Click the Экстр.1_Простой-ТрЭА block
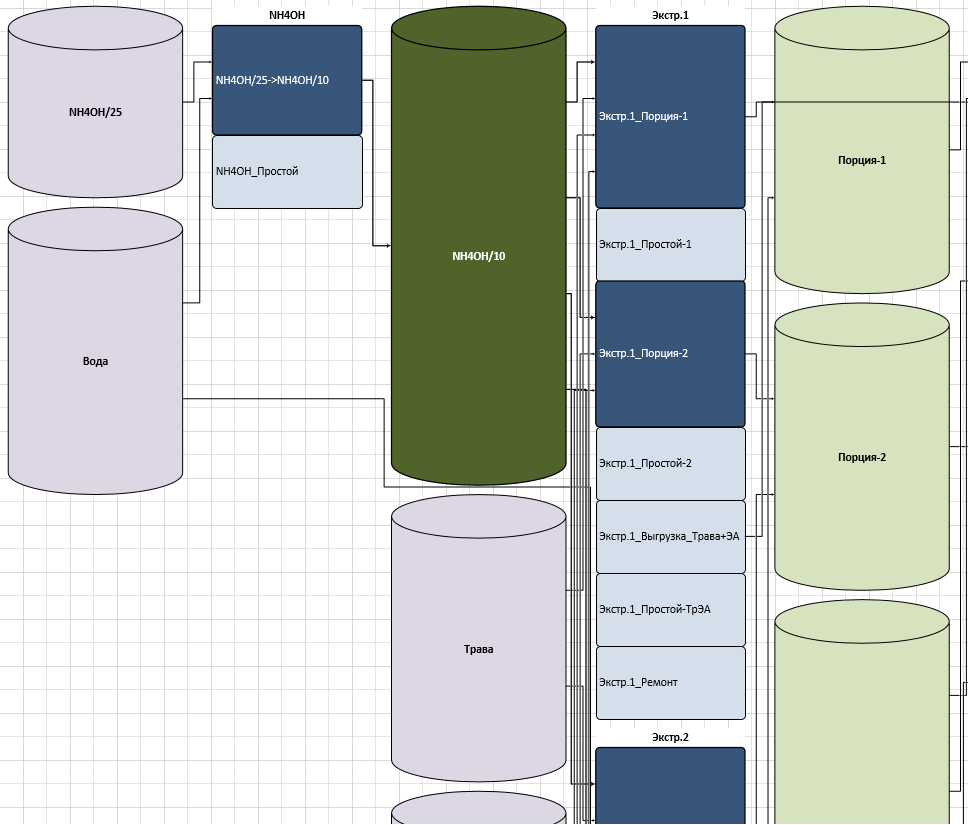 pyautogui.click(x=670, y=609)
